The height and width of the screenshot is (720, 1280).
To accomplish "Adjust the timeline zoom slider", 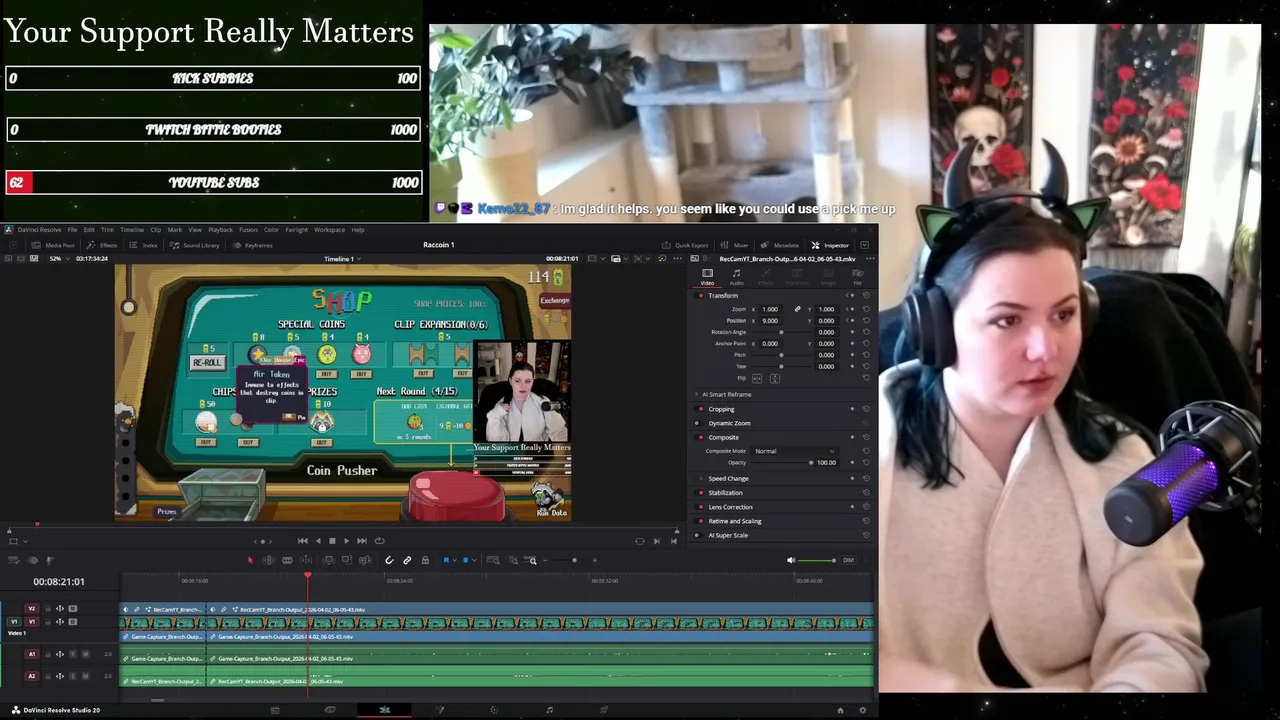I will click(573, 560).
